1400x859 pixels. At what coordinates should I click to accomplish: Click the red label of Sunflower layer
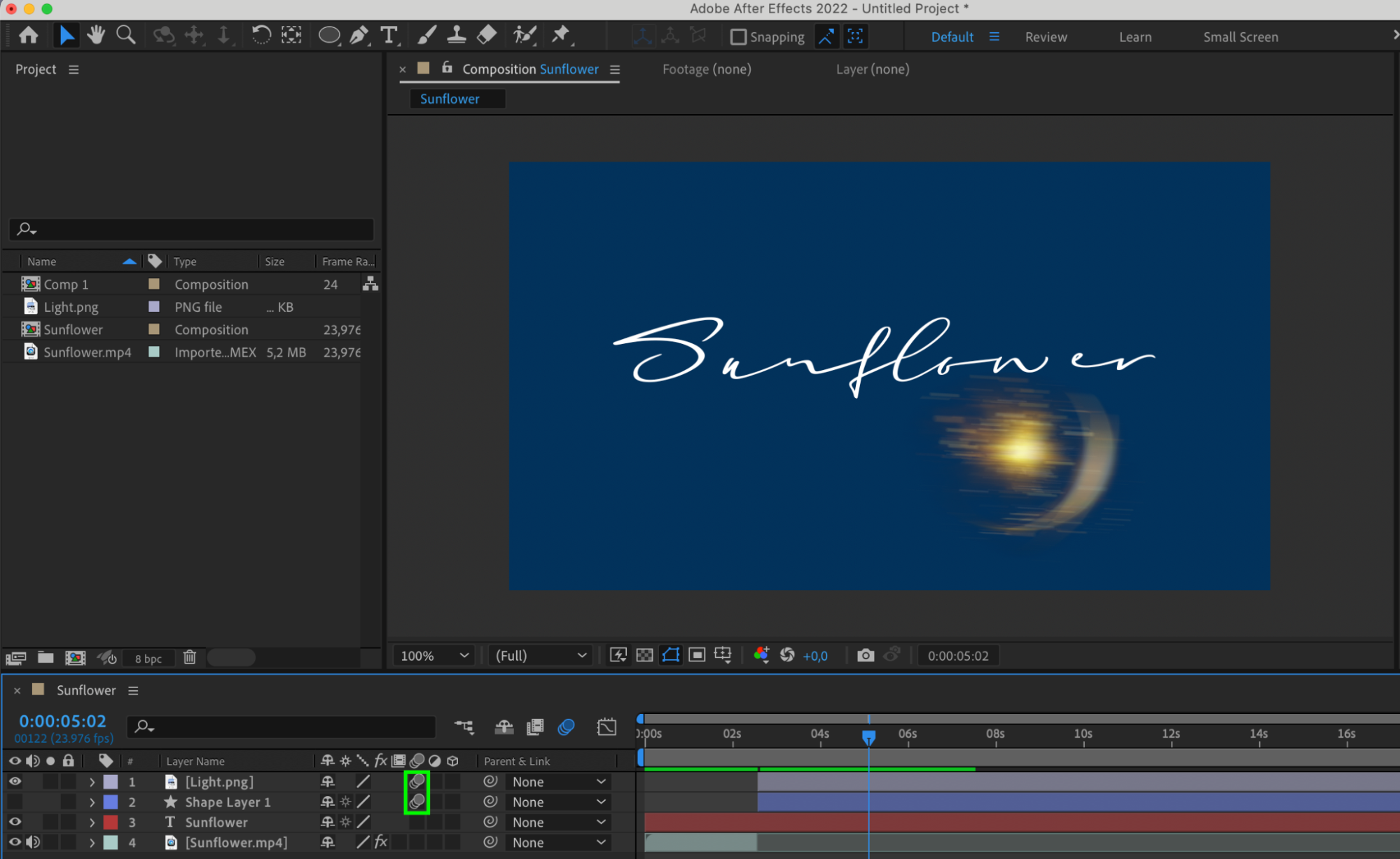[x=111, y=822]
